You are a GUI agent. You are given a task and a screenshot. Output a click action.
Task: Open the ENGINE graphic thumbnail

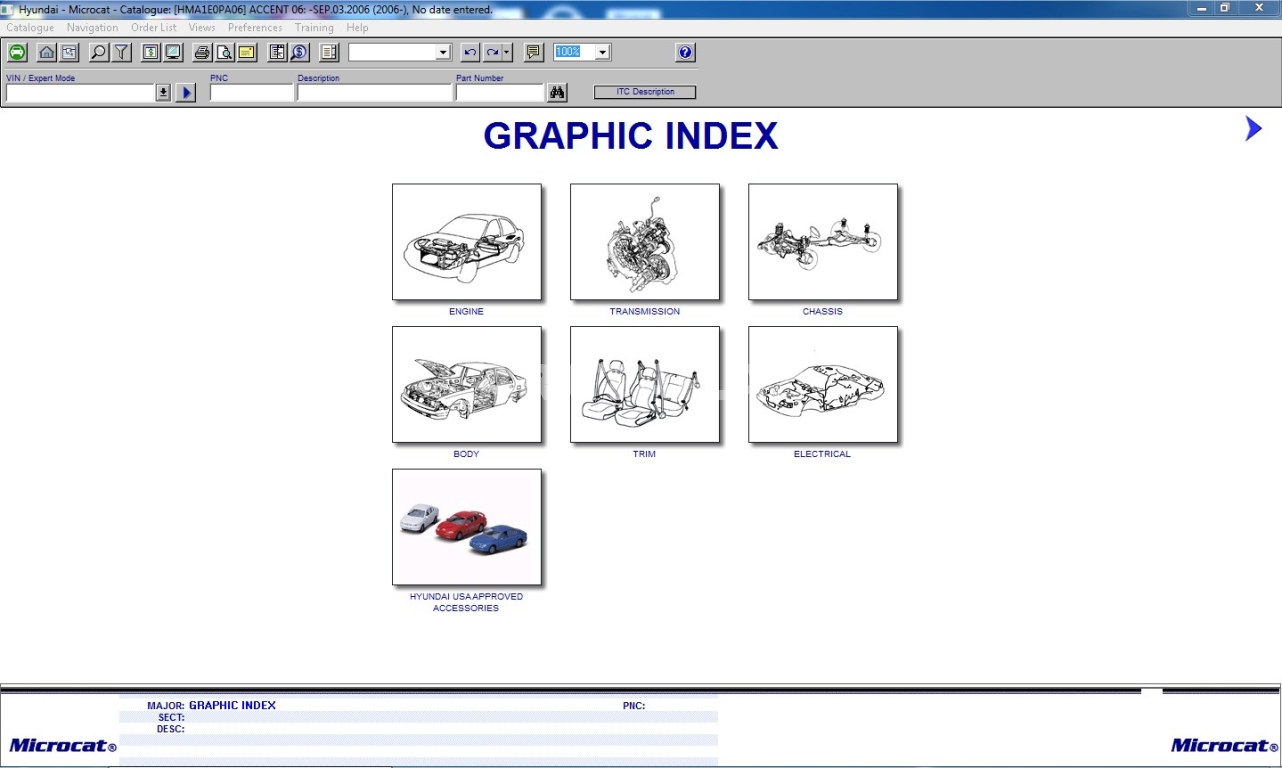[x=467, y=242]
